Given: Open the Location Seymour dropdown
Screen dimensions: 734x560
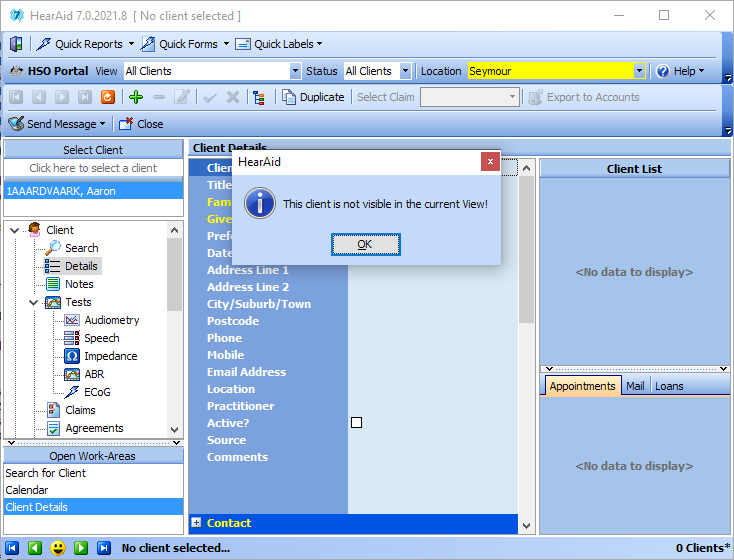Looking at the screenshot, I should point(639,71).
